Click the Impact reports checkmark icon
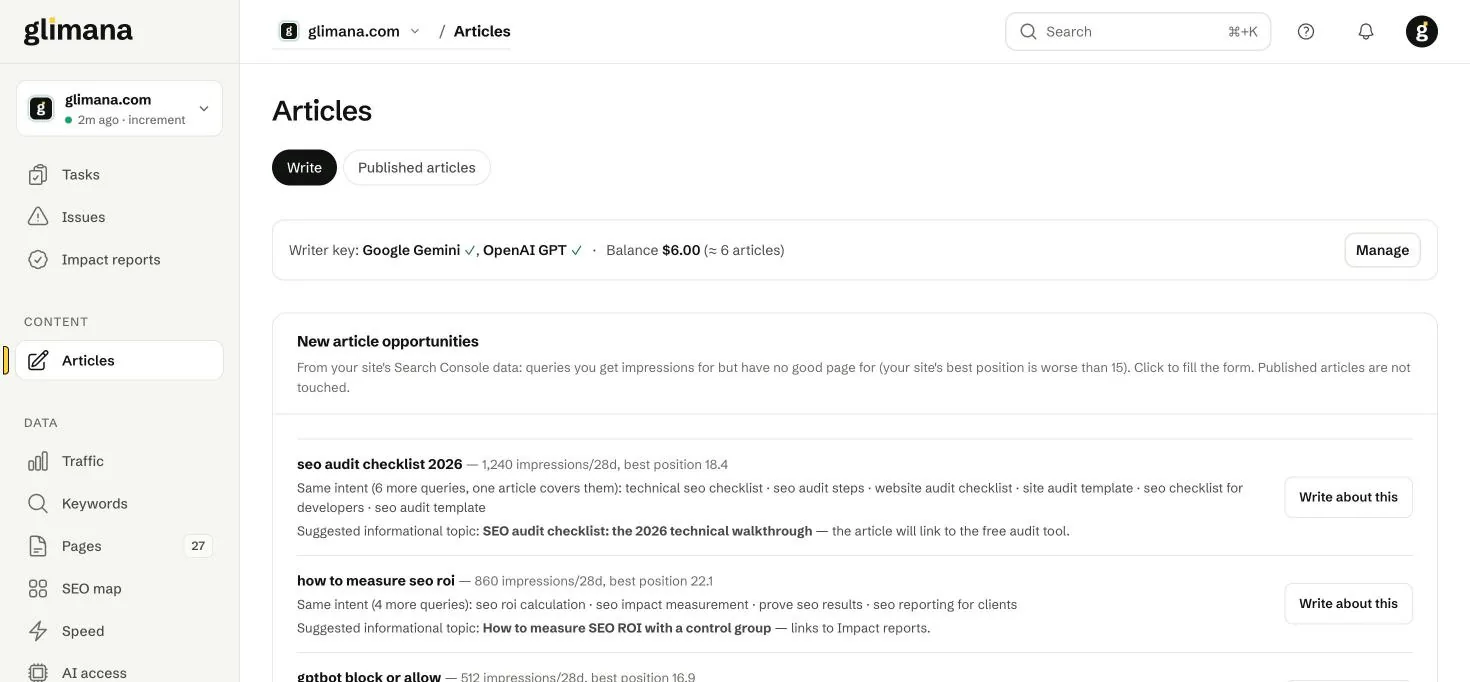The width and height of the screenshot is (1470, 682). click(38, 260)
